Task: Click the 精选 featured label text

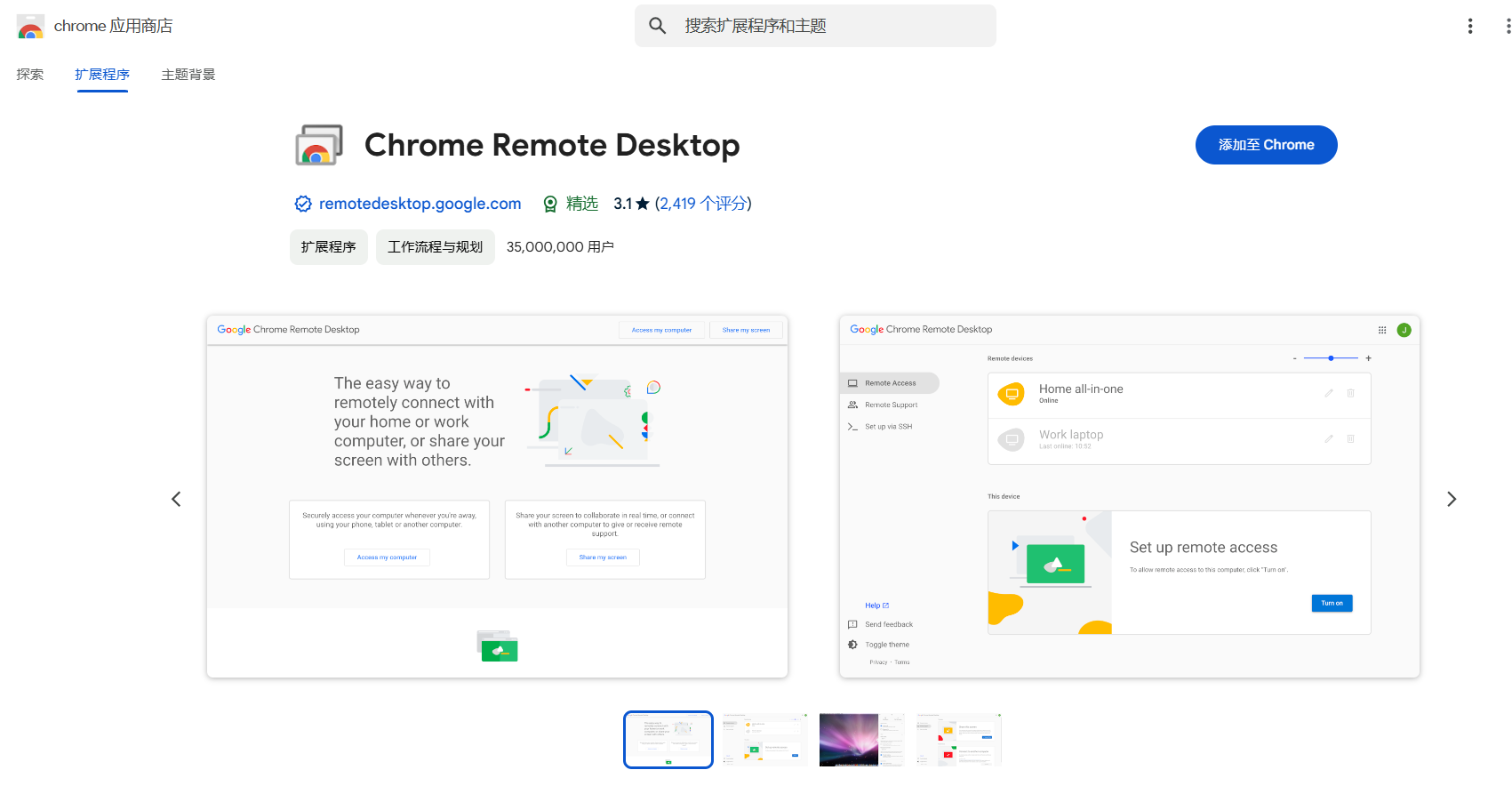Action: (x=582, y=204)
